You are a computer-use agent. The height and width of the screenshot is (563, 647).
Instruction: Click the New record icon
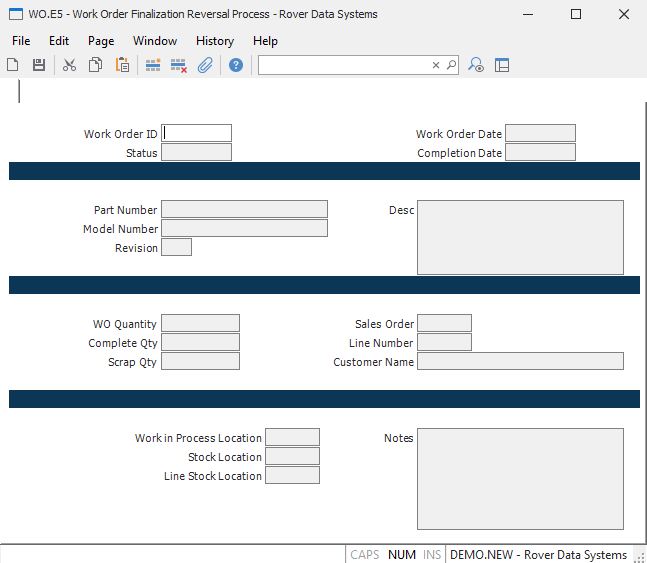point(13,65)
